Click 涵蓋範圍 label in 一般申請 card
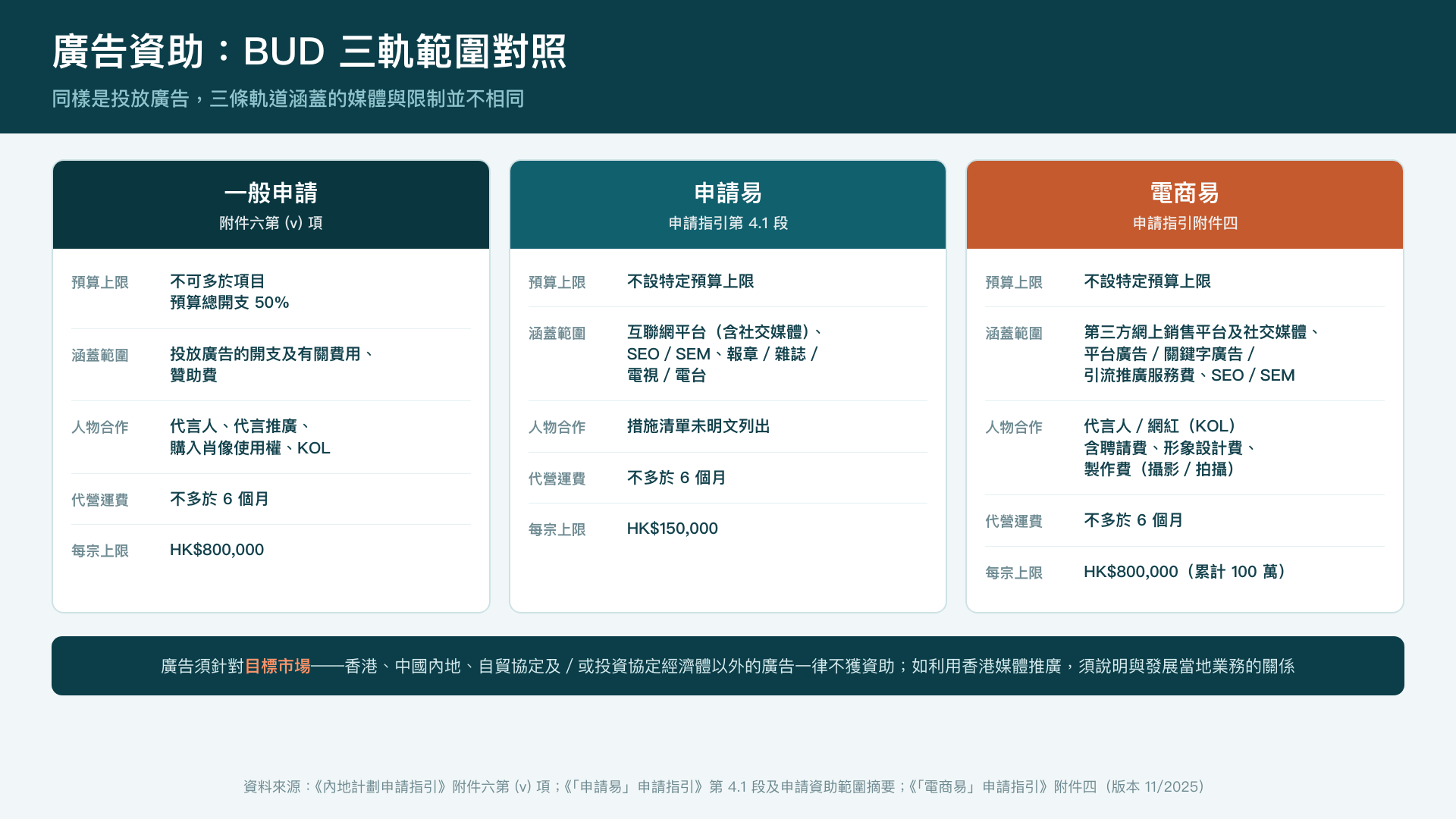 click(100, 355)
